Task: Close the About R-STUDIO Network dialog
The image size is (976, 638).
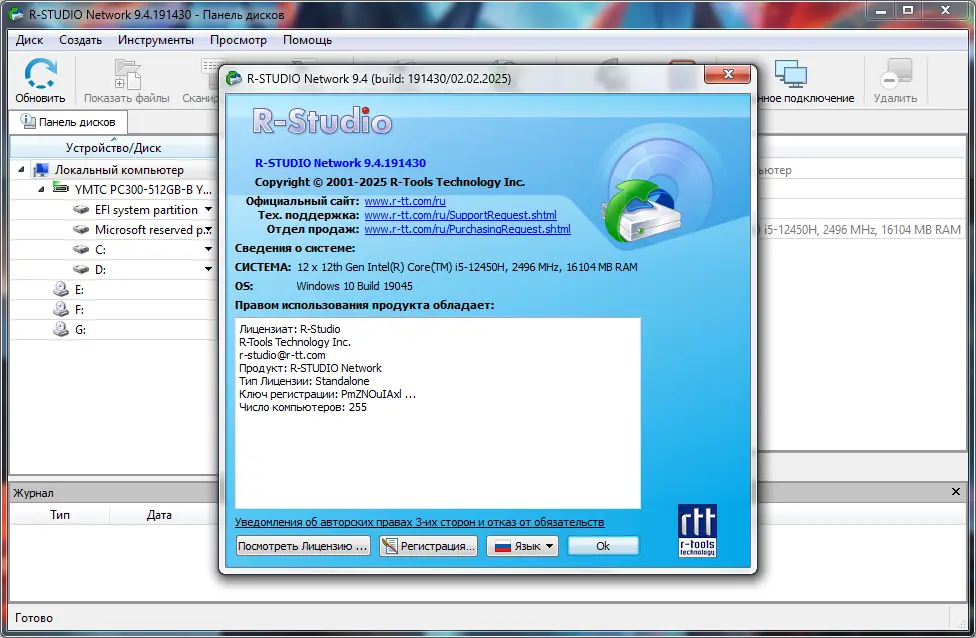Action: (x=728, y=74)
